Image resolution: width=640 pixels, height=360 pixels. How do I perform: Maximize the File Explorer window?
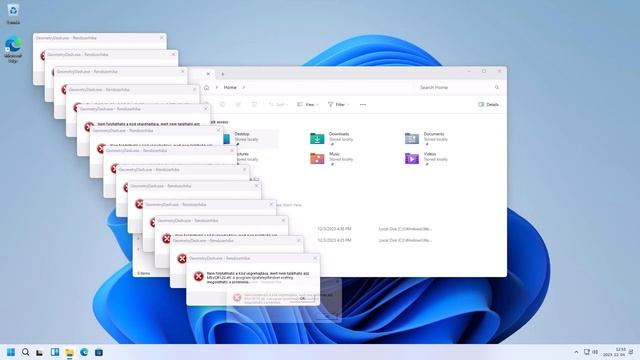(x=484, y=71)
